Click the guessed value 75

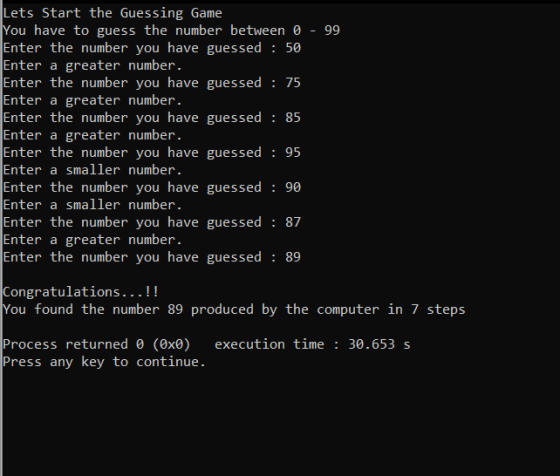click(293, 83)
